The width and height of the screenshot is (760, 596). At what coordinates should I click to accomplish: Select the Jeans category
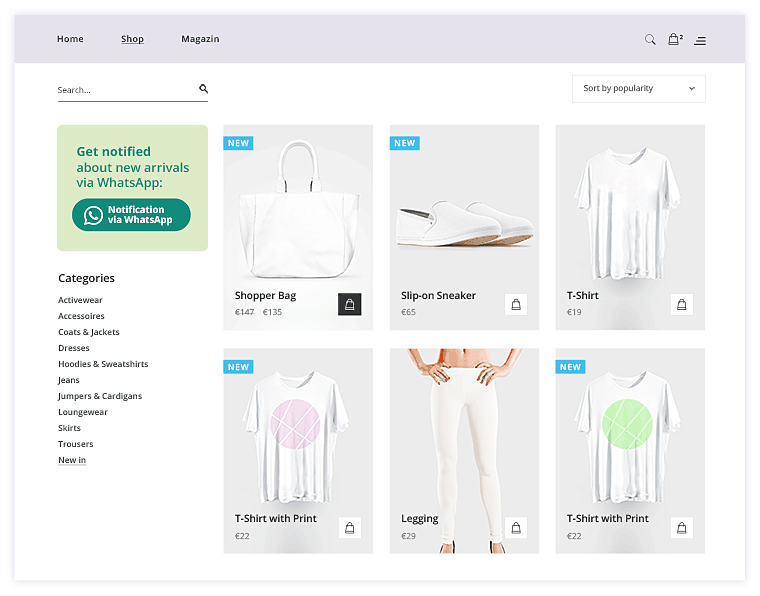(69, 380)
